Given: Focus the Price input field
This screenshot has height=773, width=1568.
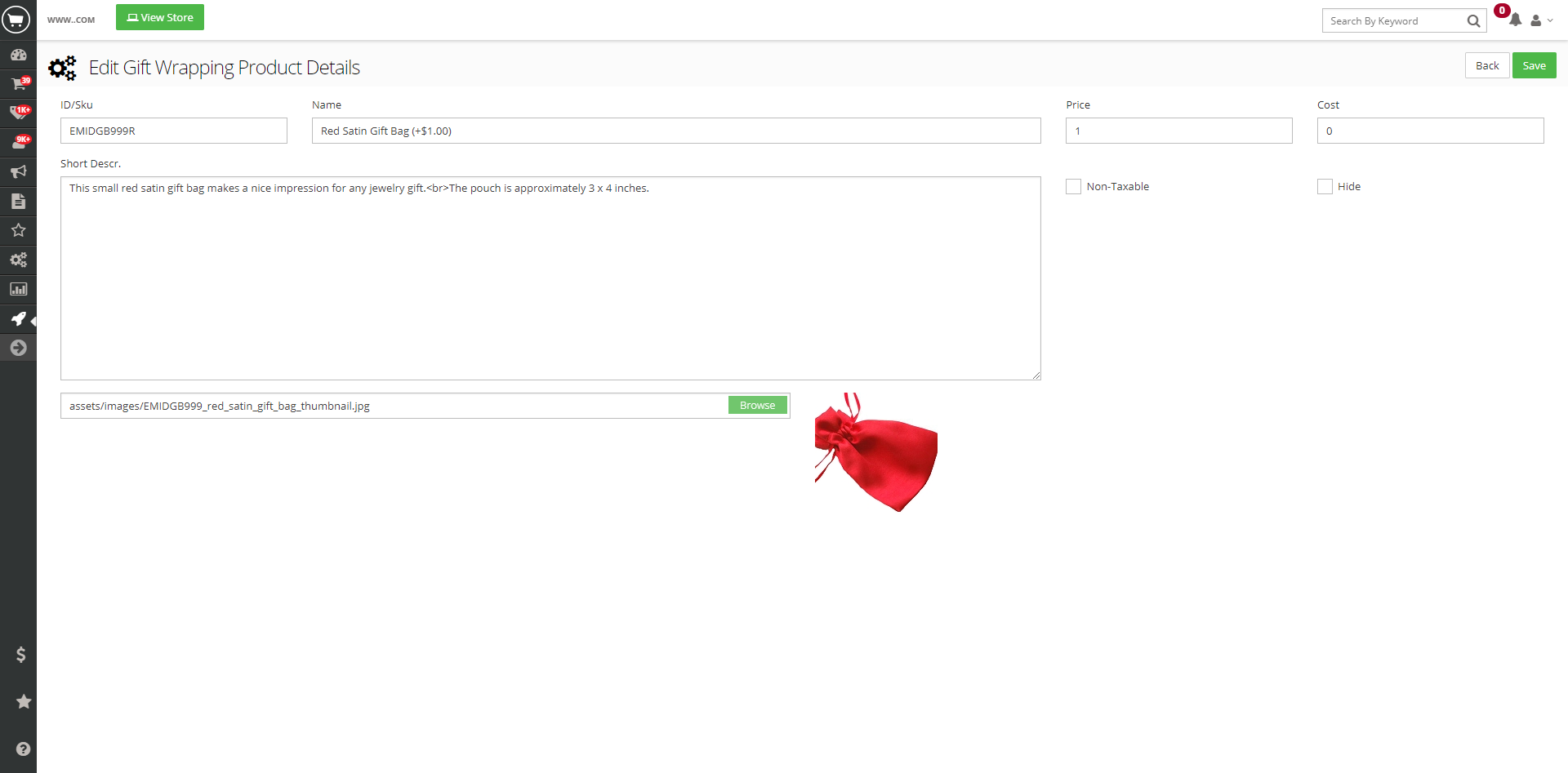Looking at the screenshot, I should pyautogui.click(x=1178, y=131).
